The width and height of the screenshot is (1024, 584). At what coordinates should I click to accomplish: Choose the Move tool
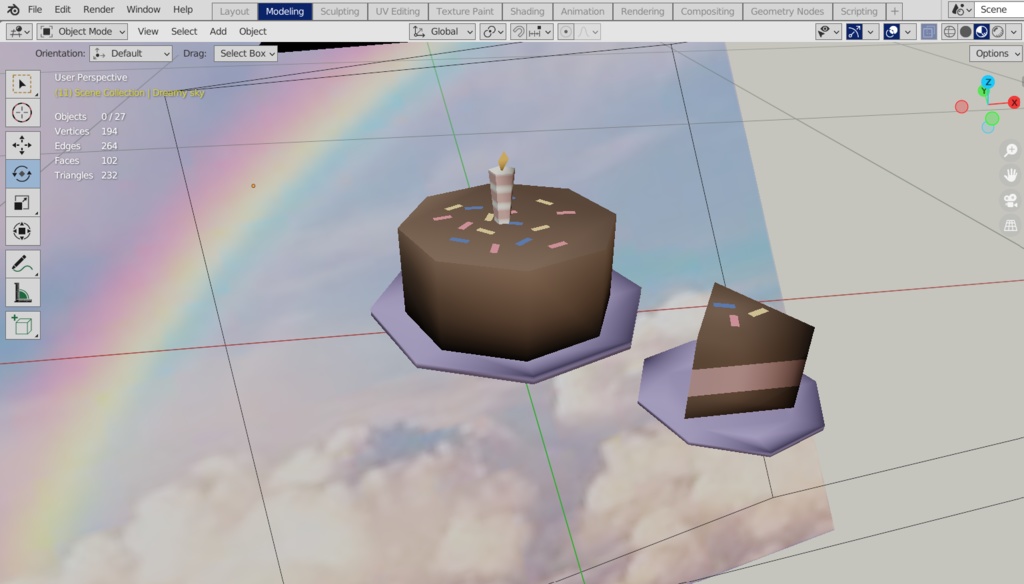(22, 144)
